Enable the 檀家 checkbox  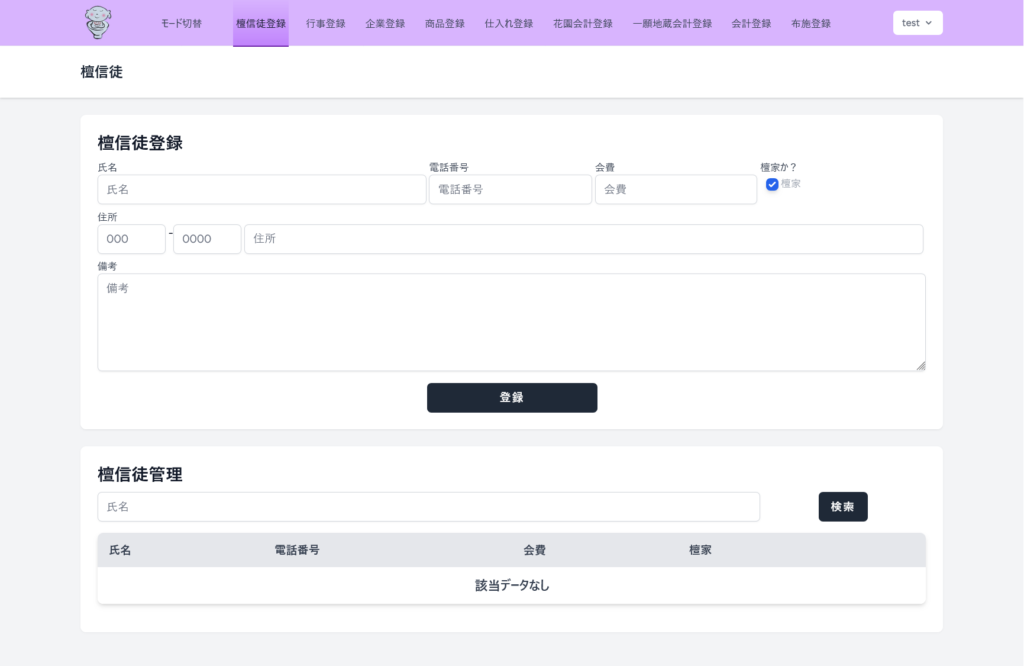(772, 183)
